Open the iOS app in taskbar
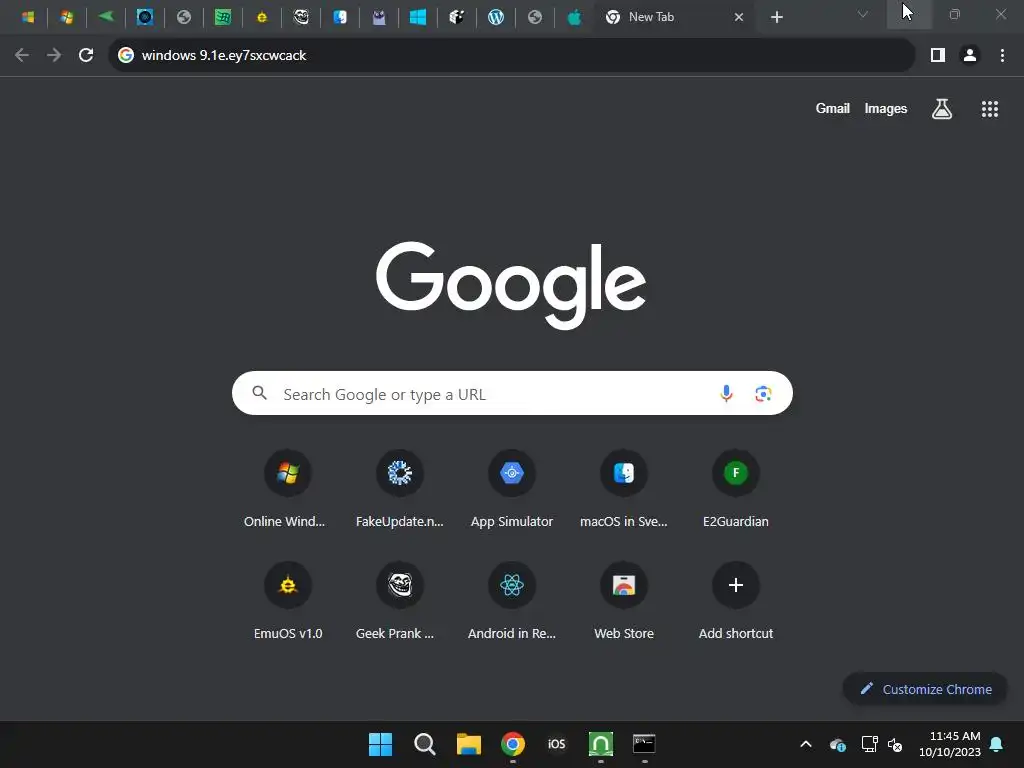1024x768 pixels. (x=556, y=744)
